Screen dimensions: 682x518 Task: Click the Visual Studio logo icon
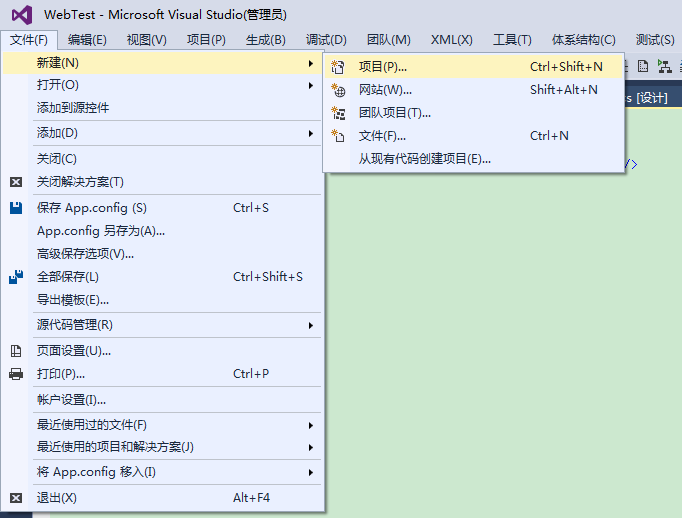point(22,15)
